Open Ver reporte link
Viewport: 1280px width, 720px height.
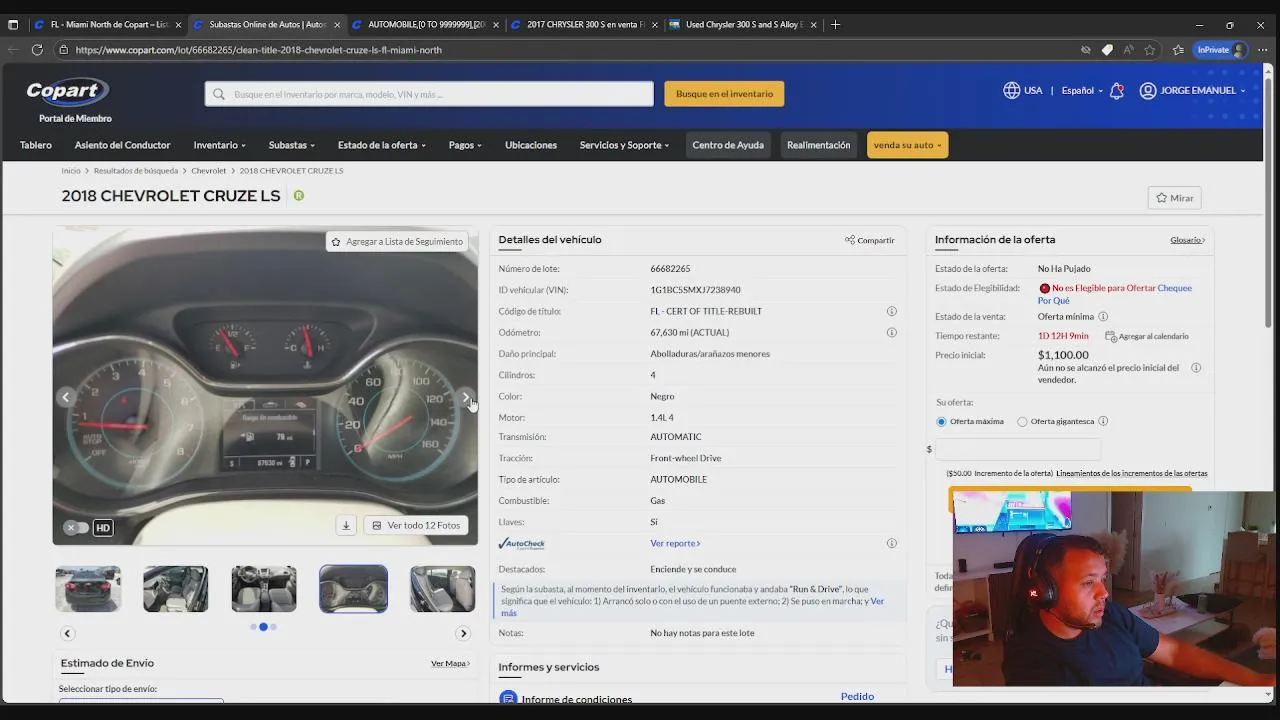pyautogui.click(x=675, y=544)
